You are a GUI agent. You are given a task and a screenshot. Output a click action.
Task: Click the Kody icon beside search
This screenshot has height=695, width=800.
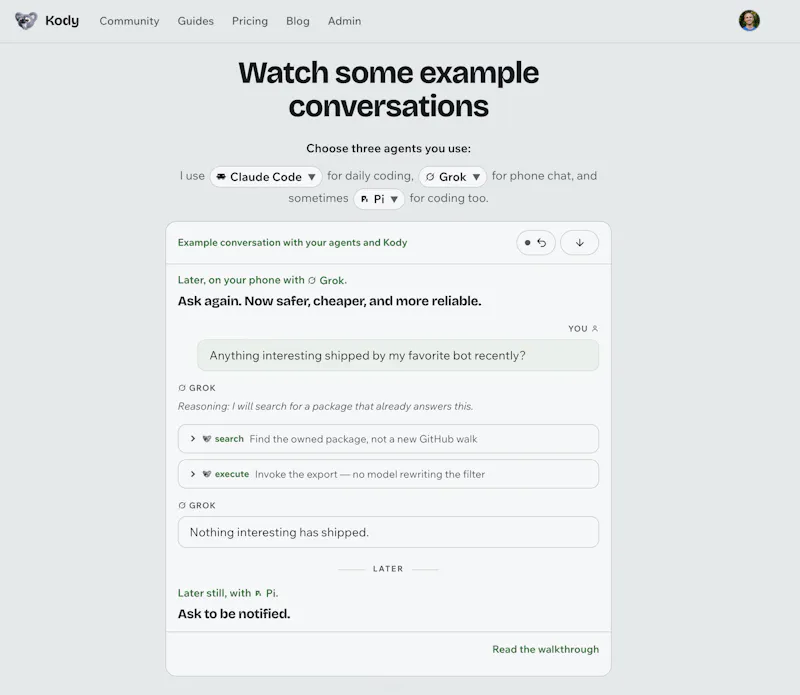207,439
